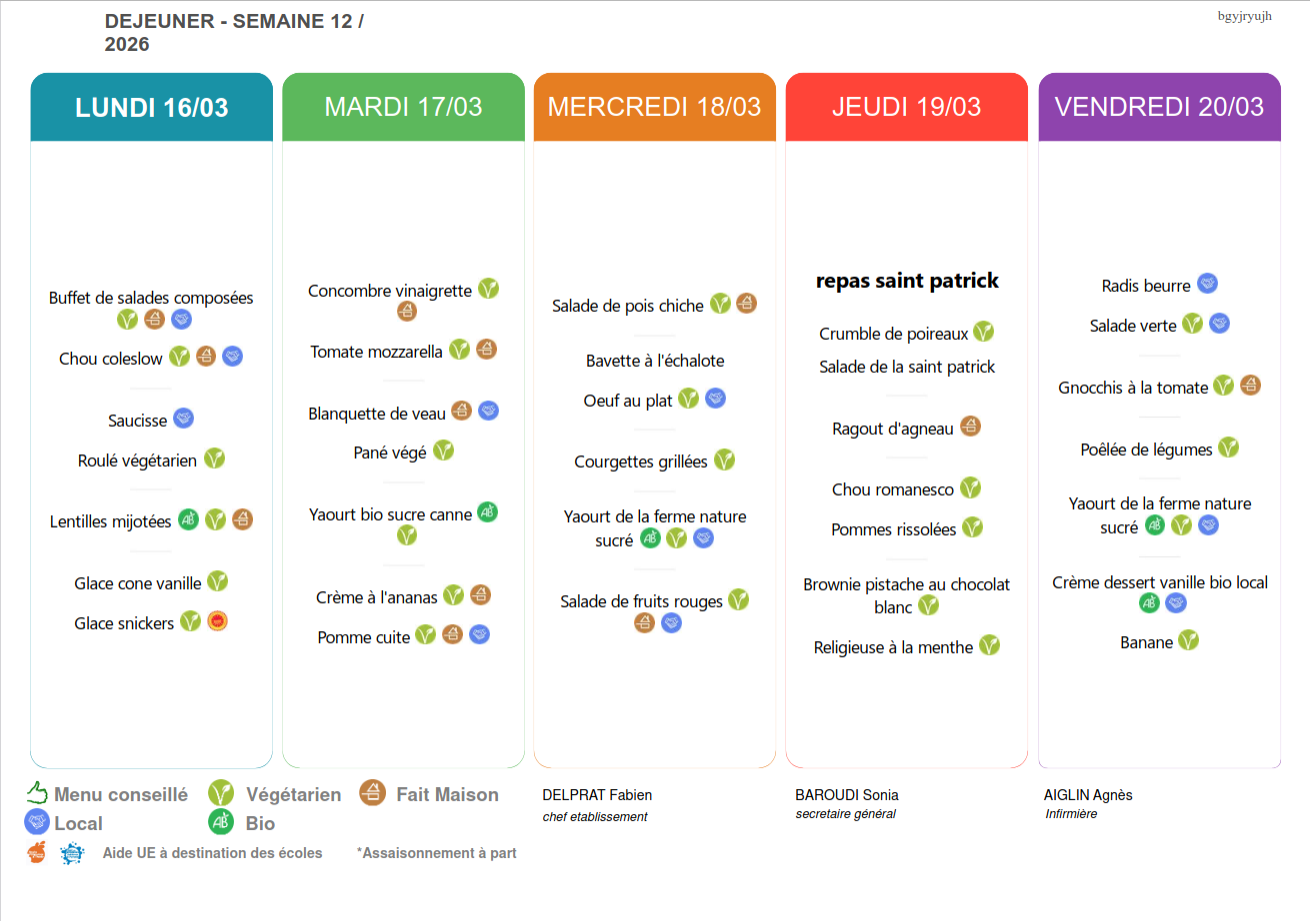Viewport: 1310px width, 921px height.
Task: Click the Local icon beside Radis beurre
Action: click(x=1207, y=284)
